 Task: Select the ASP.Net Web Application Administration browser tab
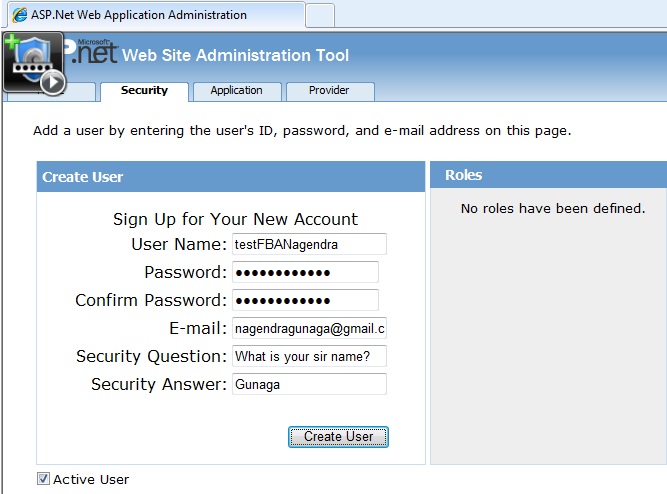[x=156, y=15]
